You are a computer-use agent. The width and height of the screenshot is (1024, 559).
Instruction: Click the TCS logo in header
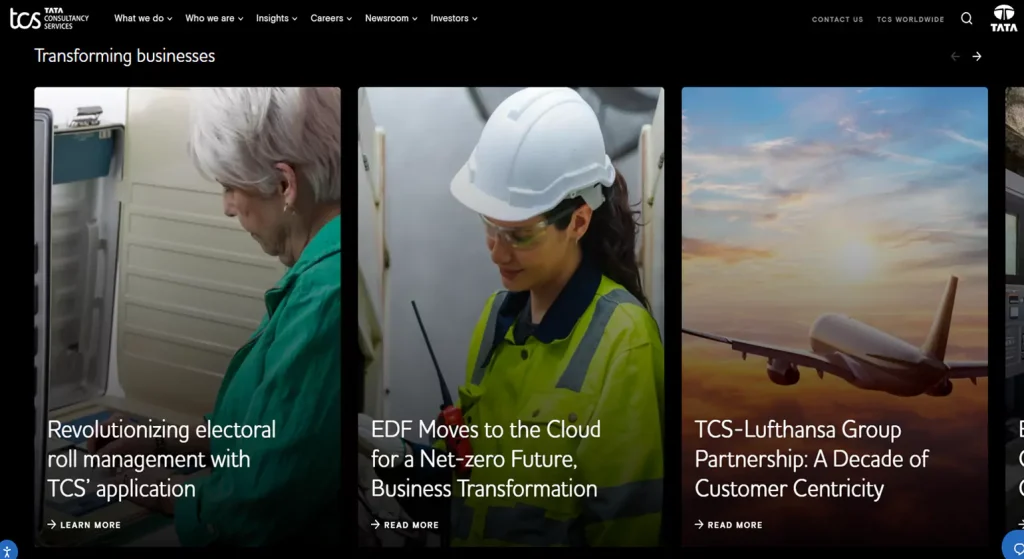pyautogui.click(x=49, y=18)
